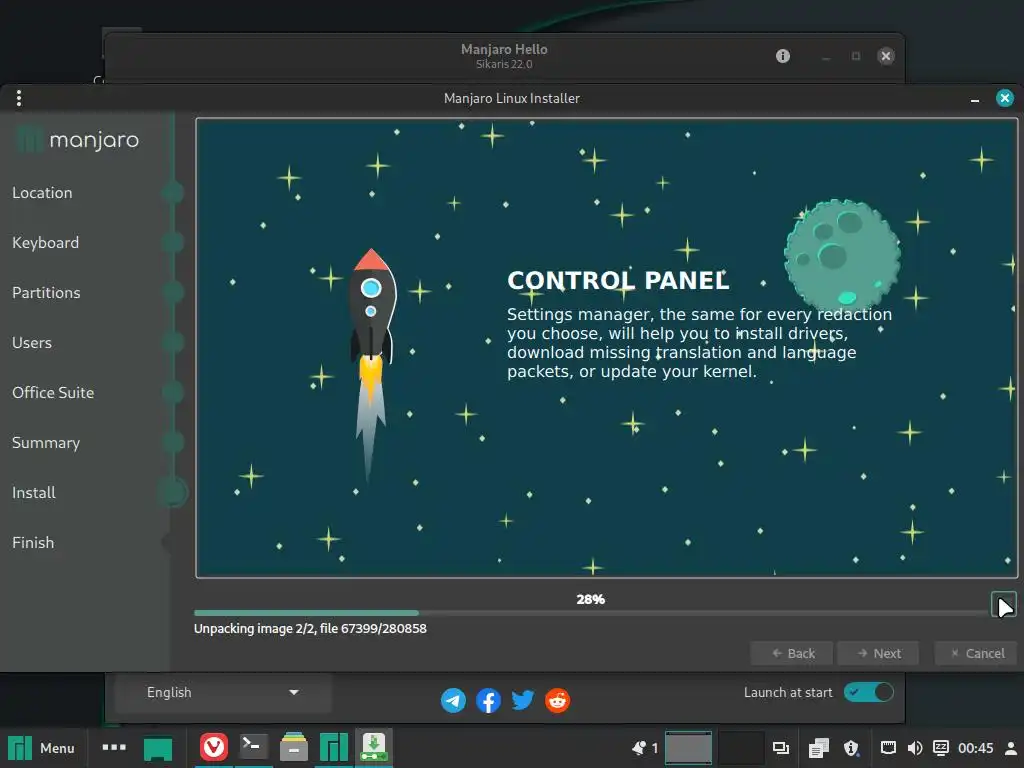This screenshot has height=768, width=1024.
Task: Click the security shield tray icon
Action: coord(851,748)
